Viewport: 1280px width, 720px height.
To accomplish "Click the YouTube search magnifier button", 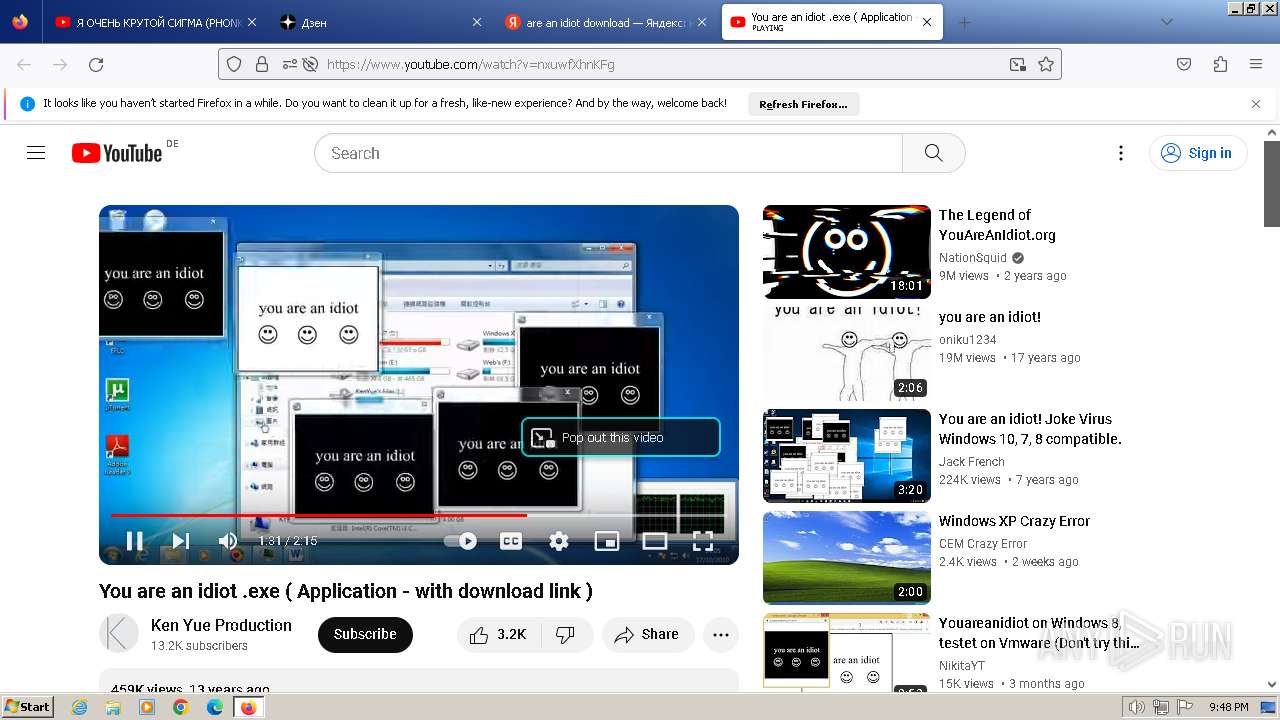I will click(x=934, y=153).
